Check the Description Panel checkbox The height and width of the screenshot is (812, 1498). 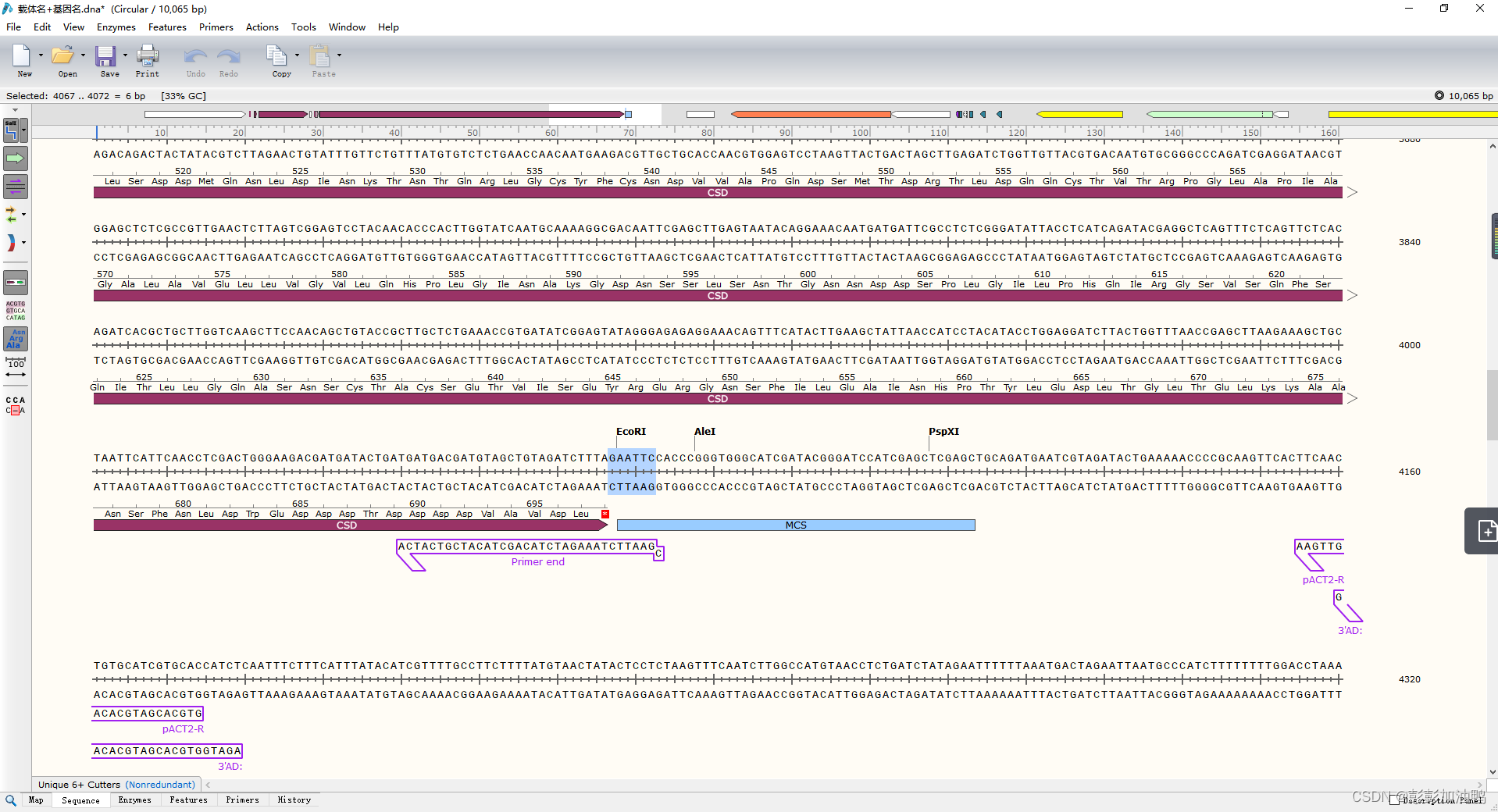(x=1395, y=800)
